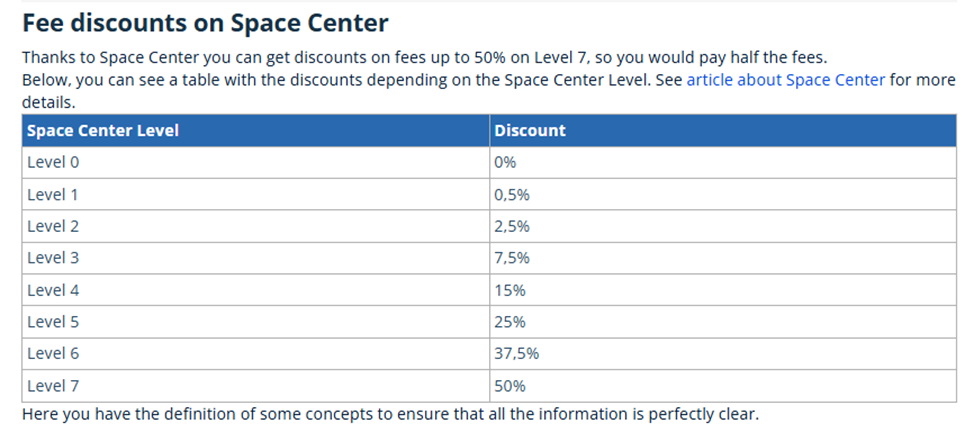Click the Fee discounts on Space Center heading
The width and height of the screenshot is (974, 432).
pos(205,22)
